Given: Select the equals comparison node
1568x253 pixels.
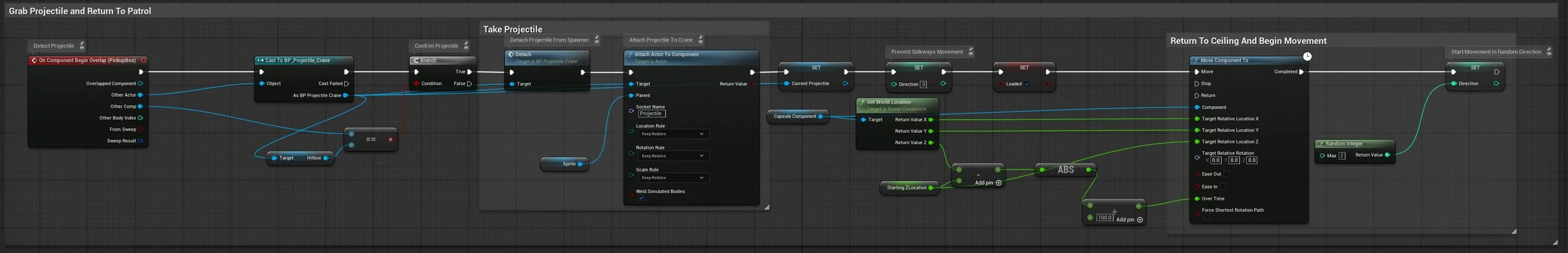Looking at the screenshot, I should click(x=371, y=139).
